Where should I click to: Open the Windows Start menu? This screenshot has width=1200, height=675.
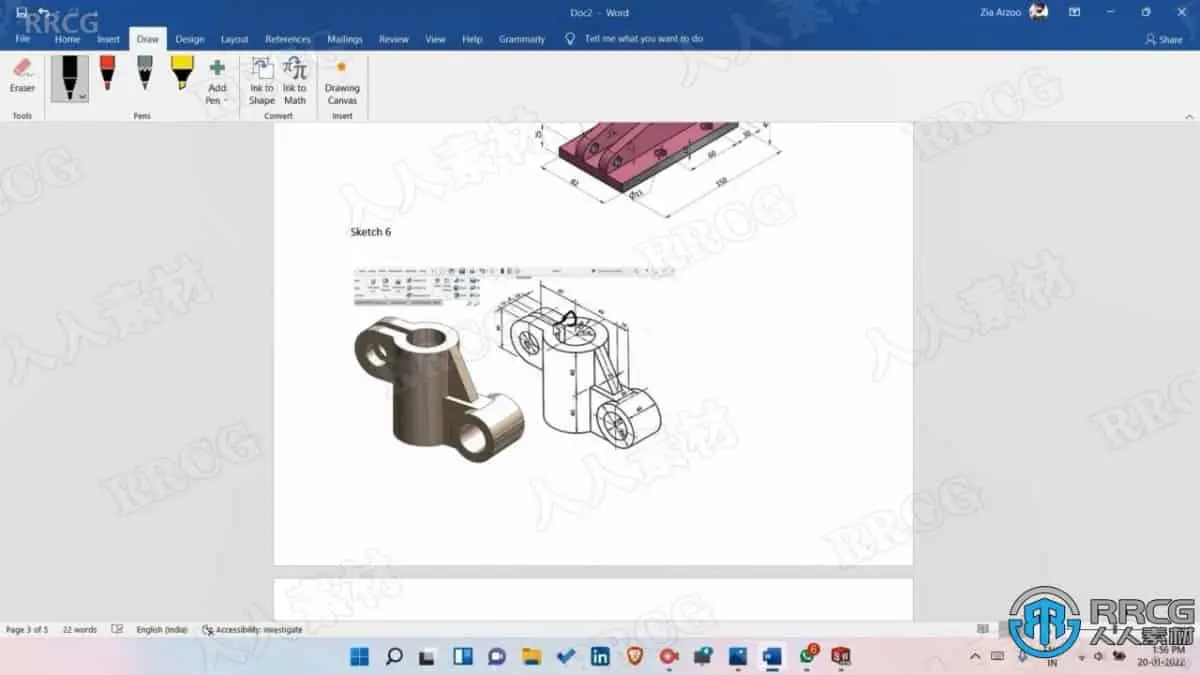tap(360, 657)
